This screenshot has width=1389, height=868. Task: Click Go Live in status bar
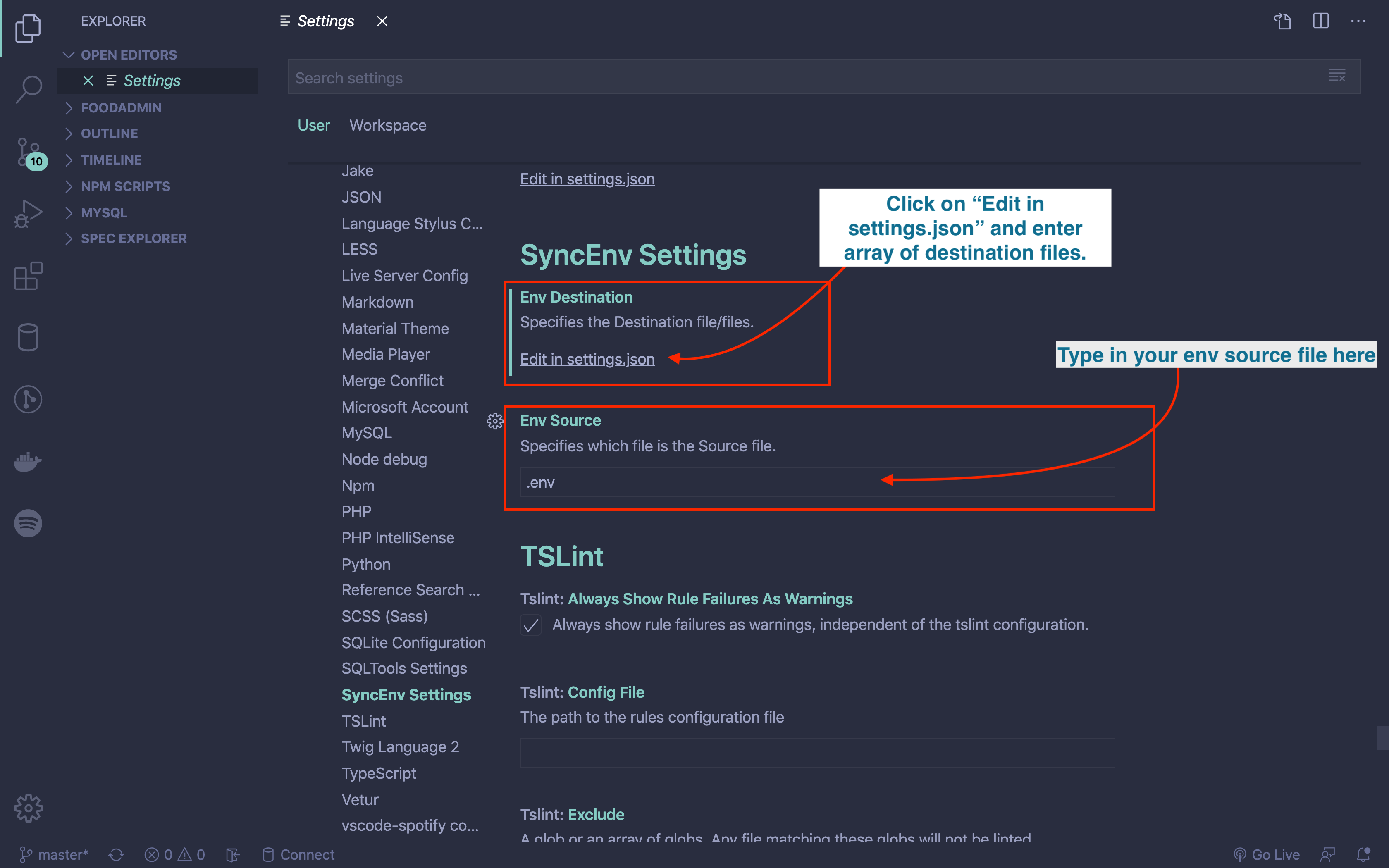tap(1267, 854)
